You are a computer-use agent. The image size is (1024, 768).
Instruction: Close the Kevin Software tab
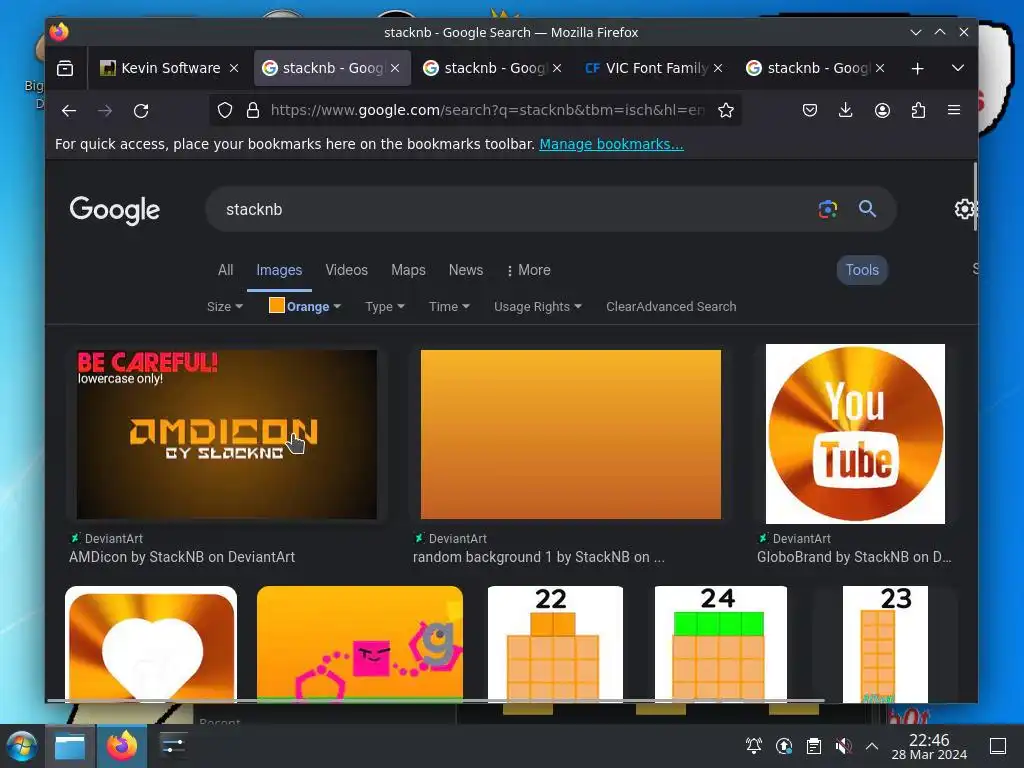pyautogui.click(x=234, y=68)
